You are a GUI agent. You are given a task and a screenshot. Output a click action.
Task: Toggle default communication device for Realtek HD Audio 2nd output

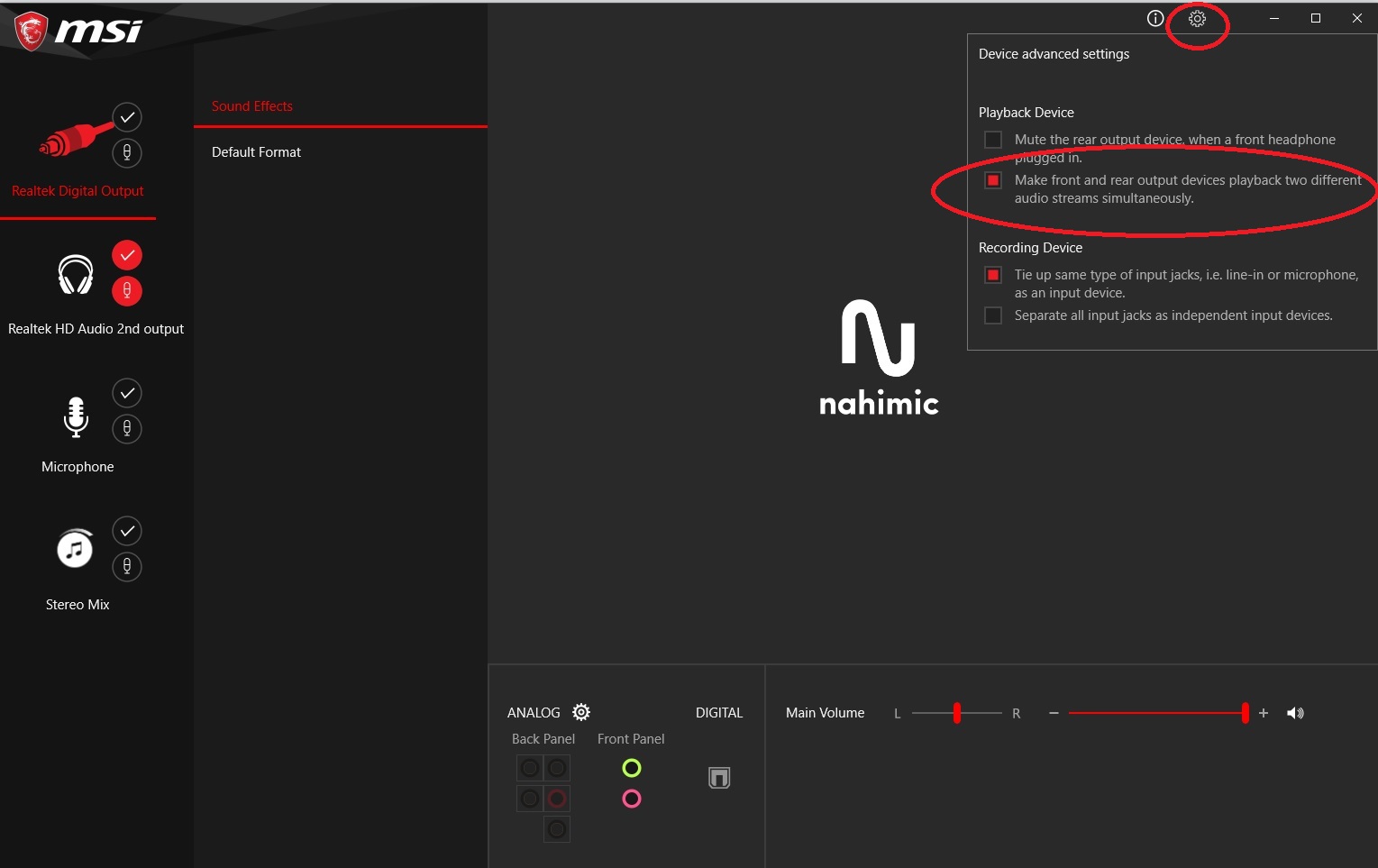point(127,290)
